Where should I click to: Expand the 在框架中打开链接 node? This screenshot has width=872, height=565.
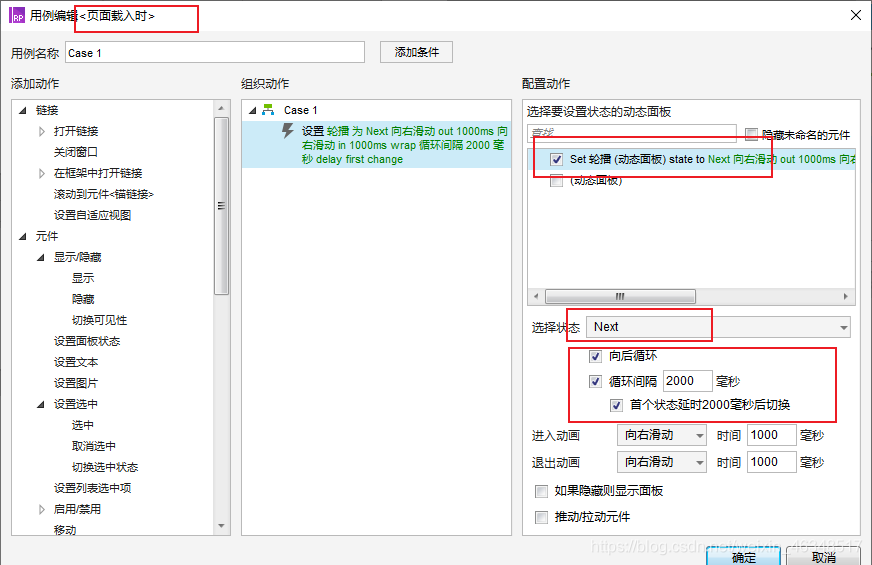(x=42, y=174)
